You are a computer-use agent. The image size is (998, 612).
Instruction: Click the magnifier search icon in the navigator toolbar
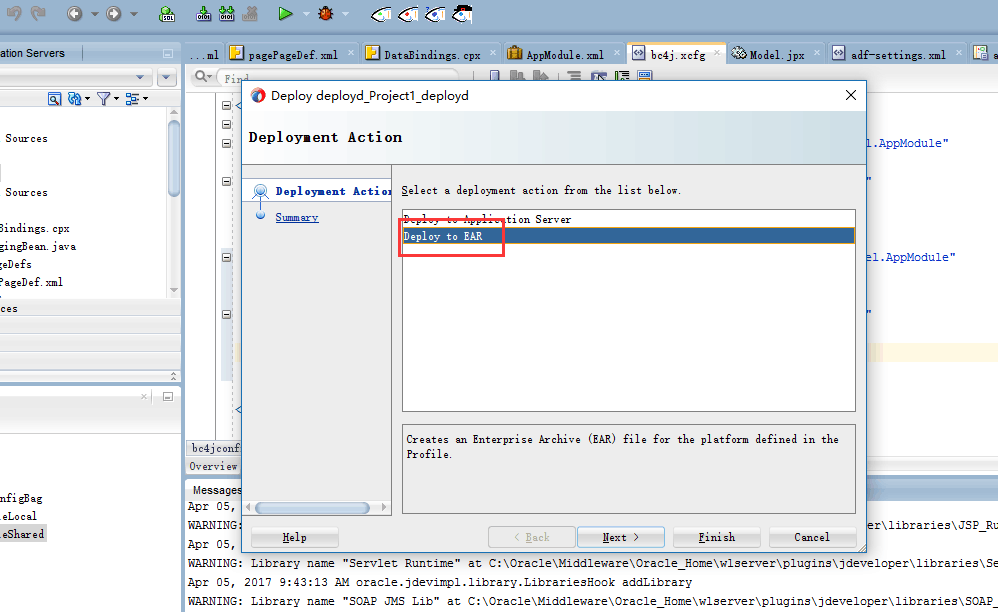coord(55,99)
